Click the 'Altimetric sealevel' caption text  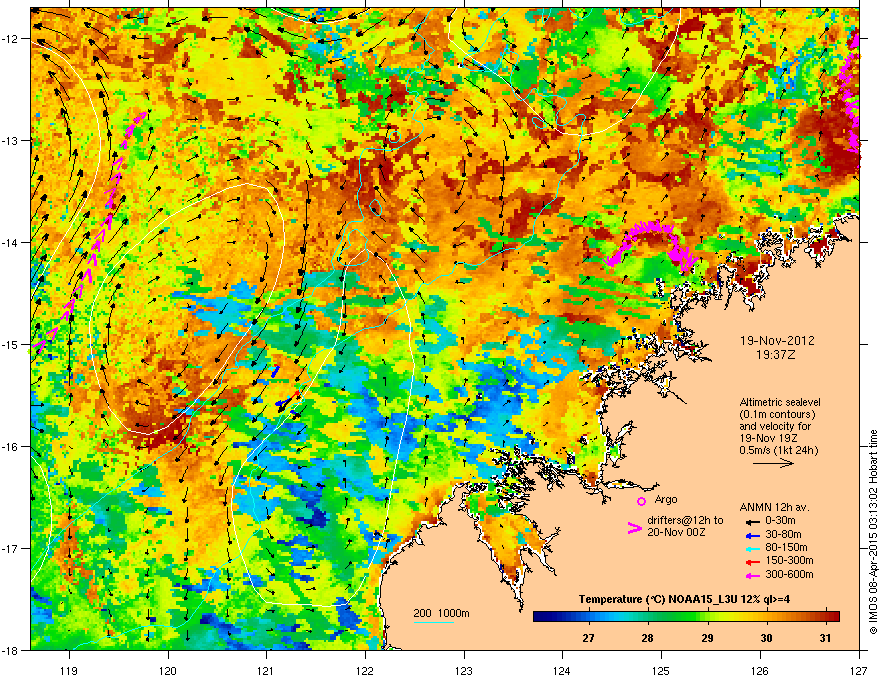[x=780, y=402]
